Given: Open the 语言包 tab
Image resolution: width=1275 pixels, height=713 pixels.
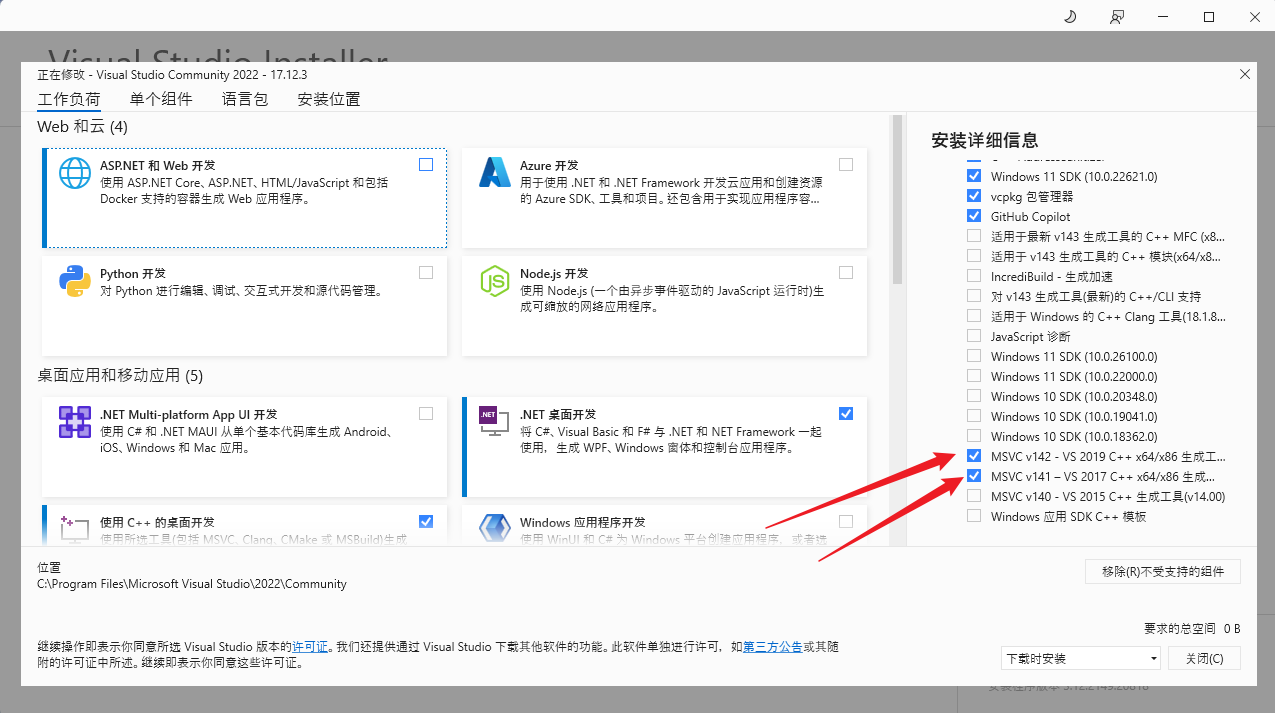Looking at the screenshot, I should pos(244,98).
